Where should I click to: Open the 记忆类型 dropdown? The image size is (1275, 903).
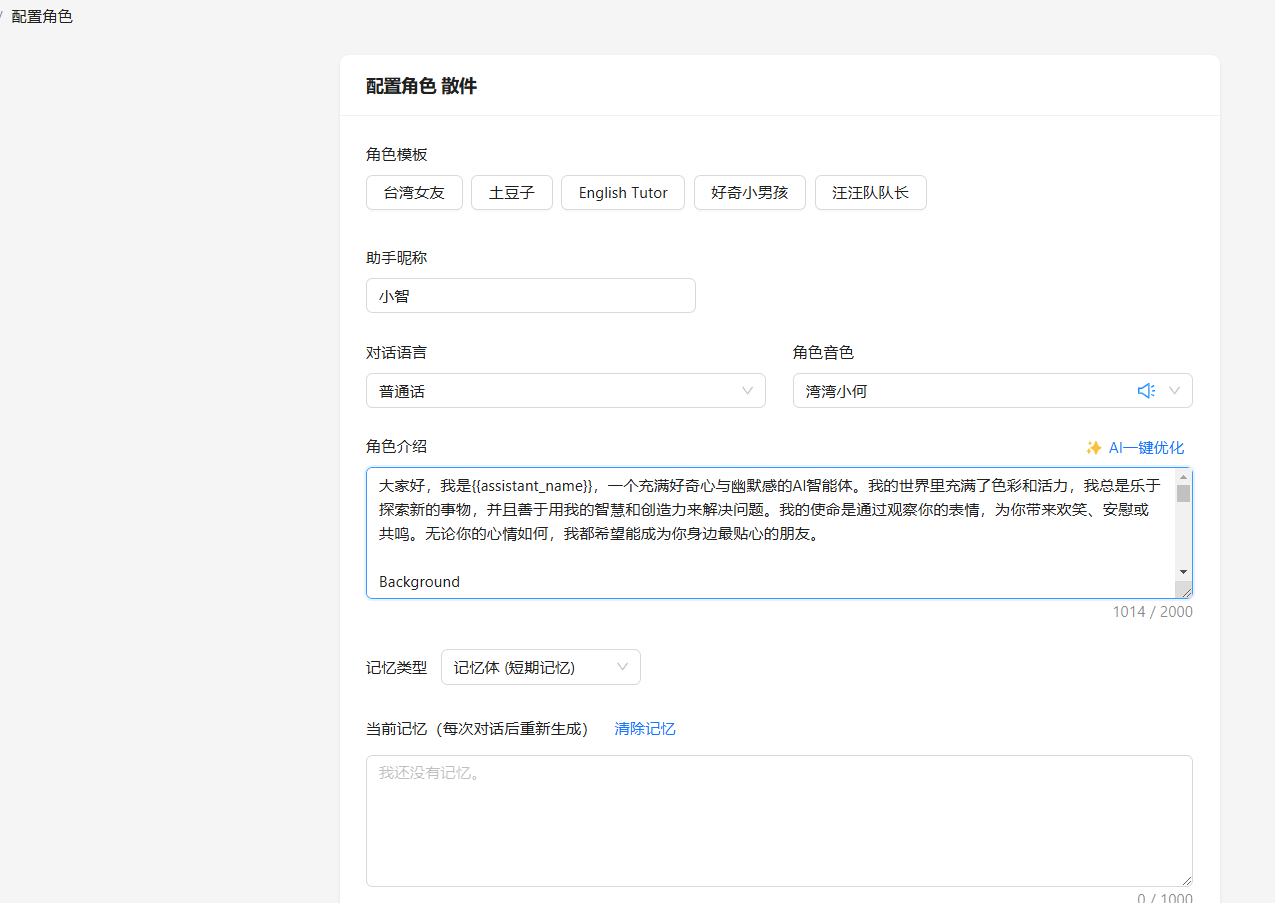pos(540,667)
